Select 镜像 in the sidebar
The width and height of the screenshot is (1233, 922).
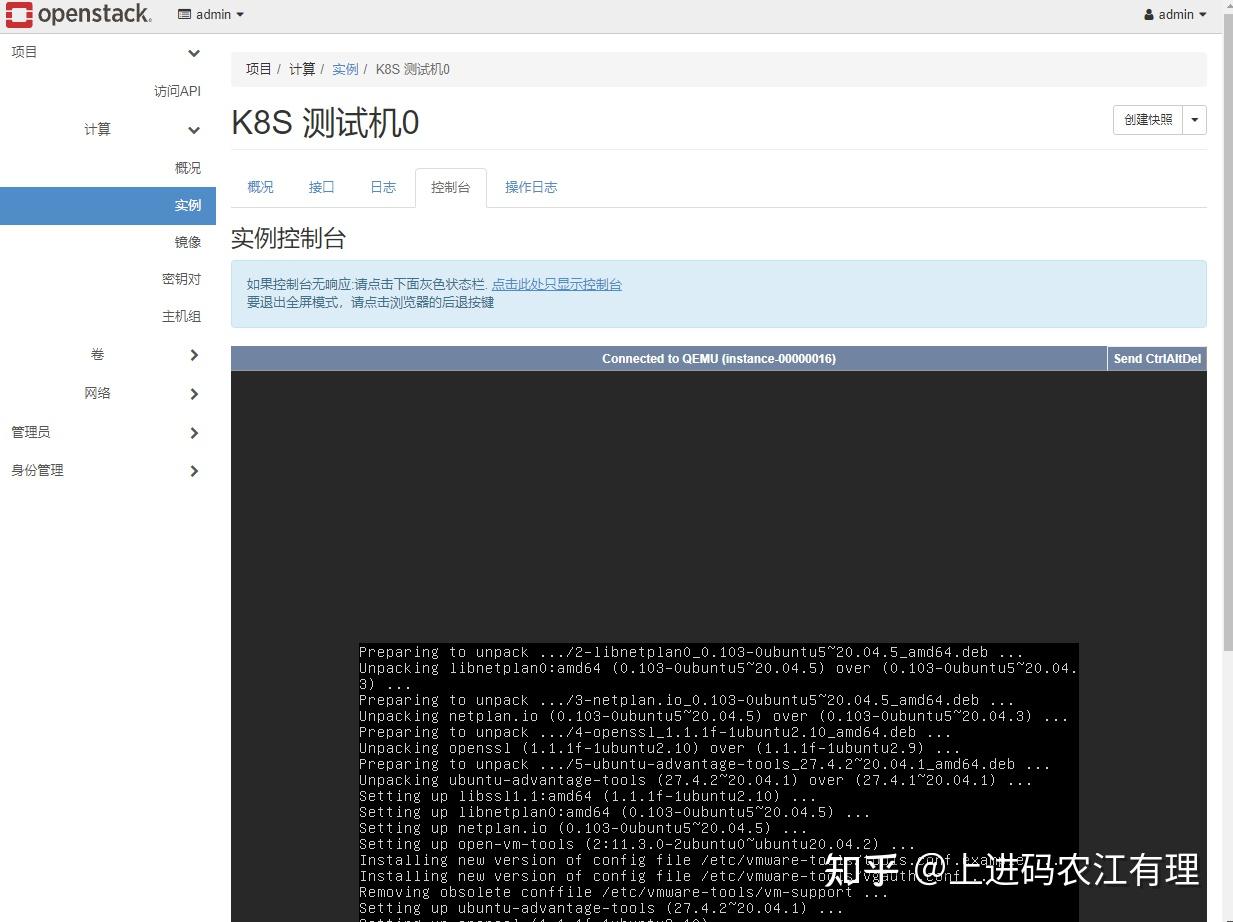(187, 241)
